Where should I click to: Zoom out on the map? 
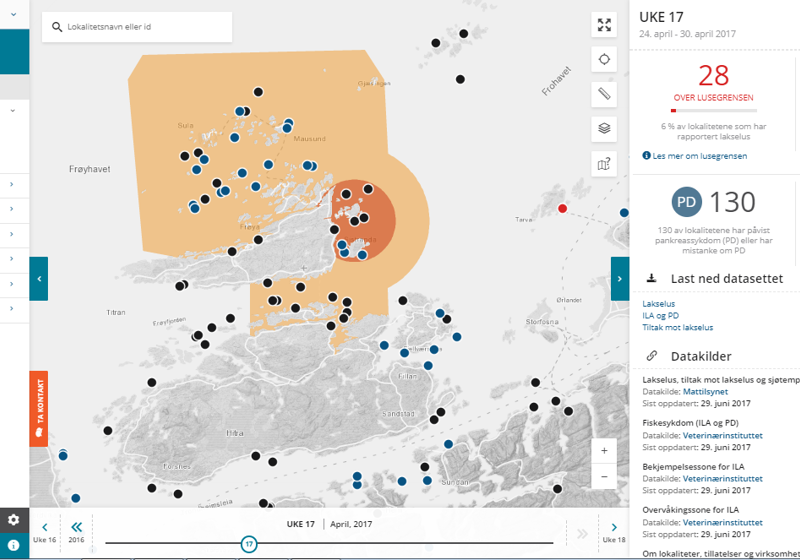click(604, 477)
